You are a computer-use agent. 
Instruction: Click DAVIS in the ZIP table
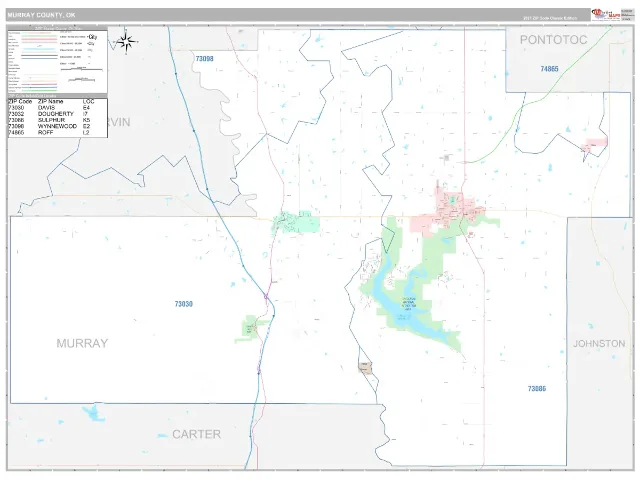(46, 108)
